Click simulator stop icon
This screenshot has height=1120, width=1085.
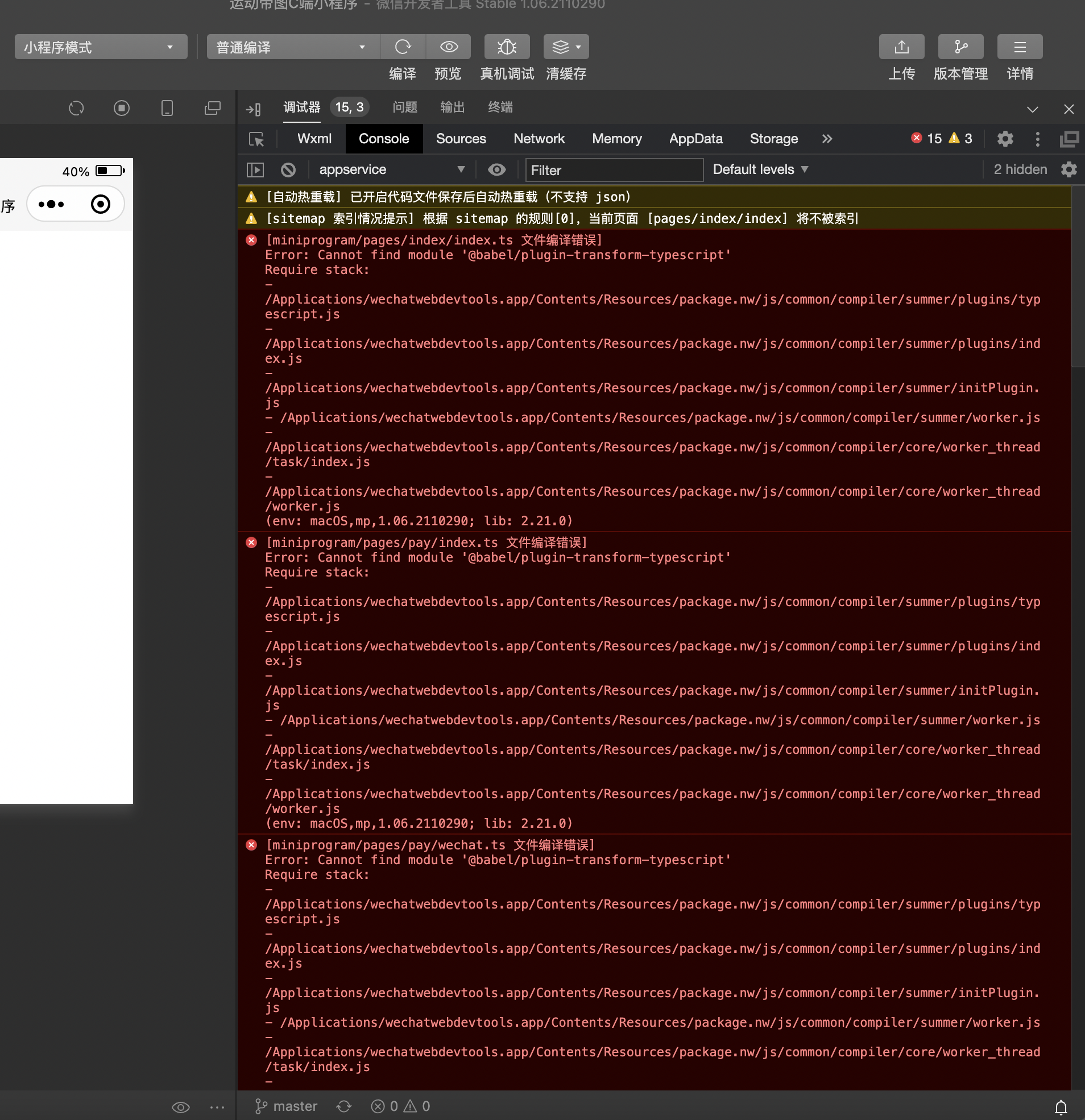pyautogui.click(x=121, y=108)
